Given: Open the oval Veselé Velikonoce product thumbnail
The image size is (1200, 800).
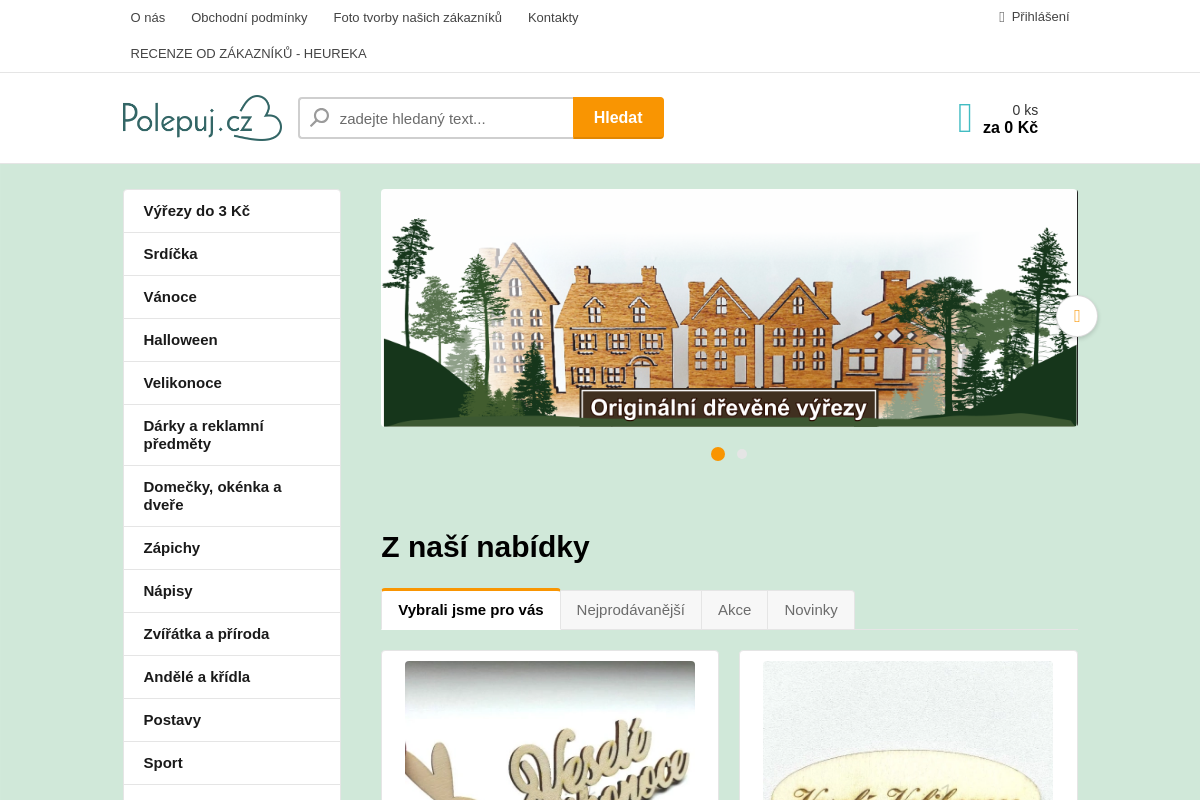Looking at the screenshot, I should click(908, 730).
